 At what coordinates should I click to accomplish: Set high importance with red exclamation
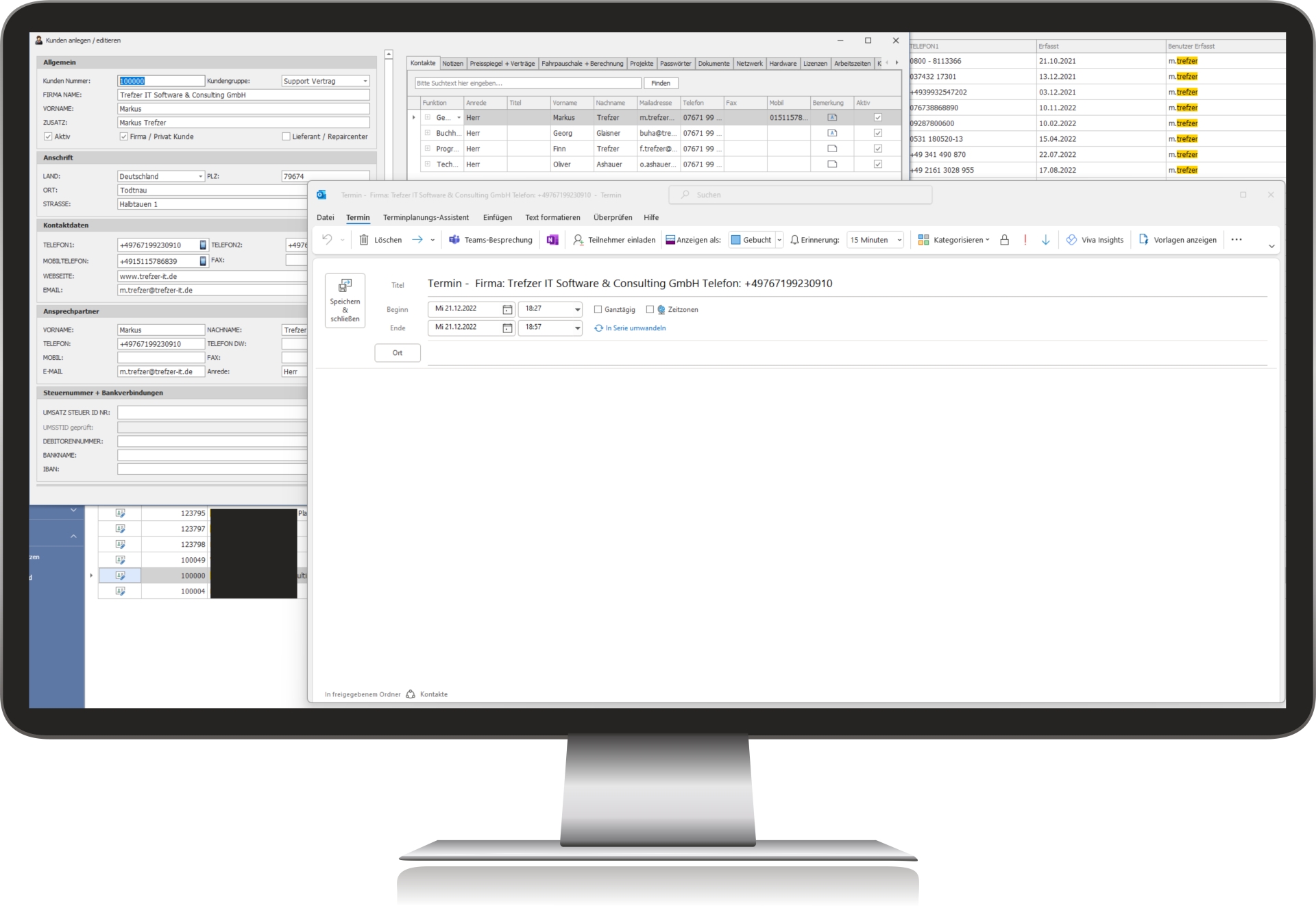point(1025,240)
